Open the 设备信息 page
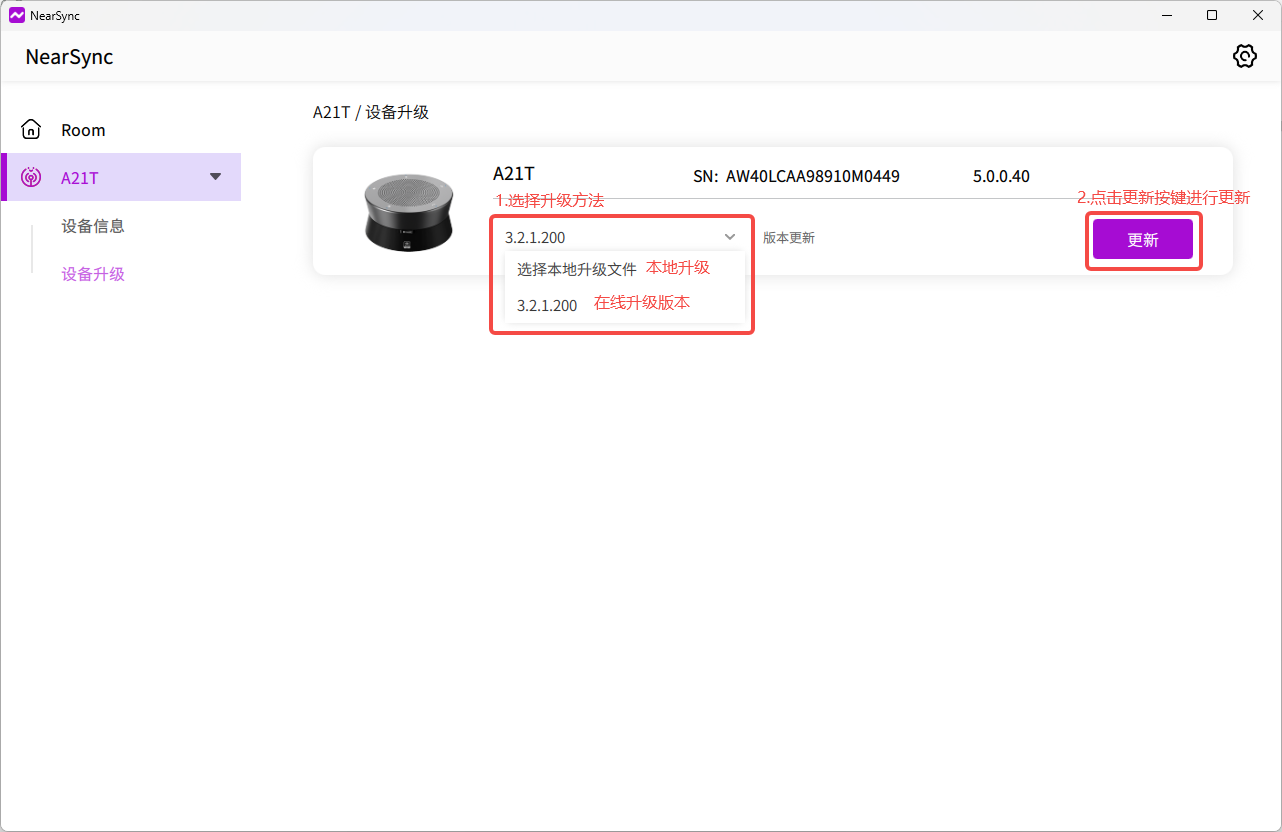 [93, 226]
